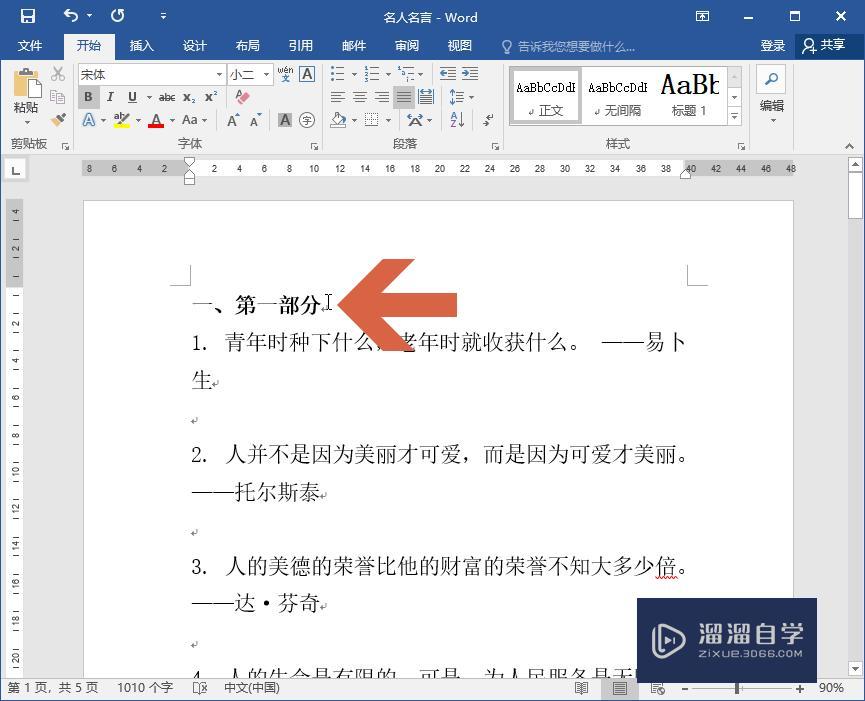Click Grow Font icon
The height and width of the screenshot is (701, 865).
tap(233, 120)
